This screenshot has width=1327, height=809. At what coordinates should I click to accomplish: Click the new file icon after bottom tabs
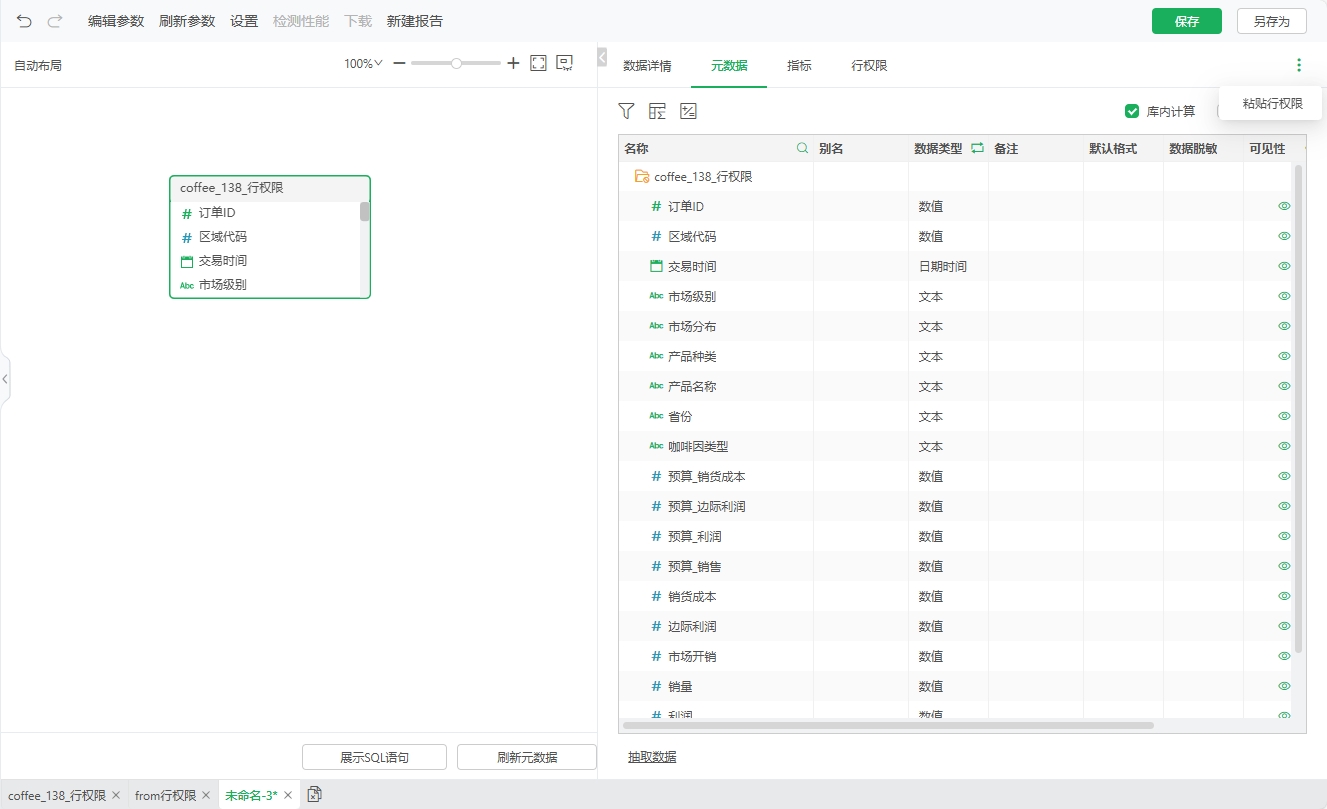[x=314, y=794]
